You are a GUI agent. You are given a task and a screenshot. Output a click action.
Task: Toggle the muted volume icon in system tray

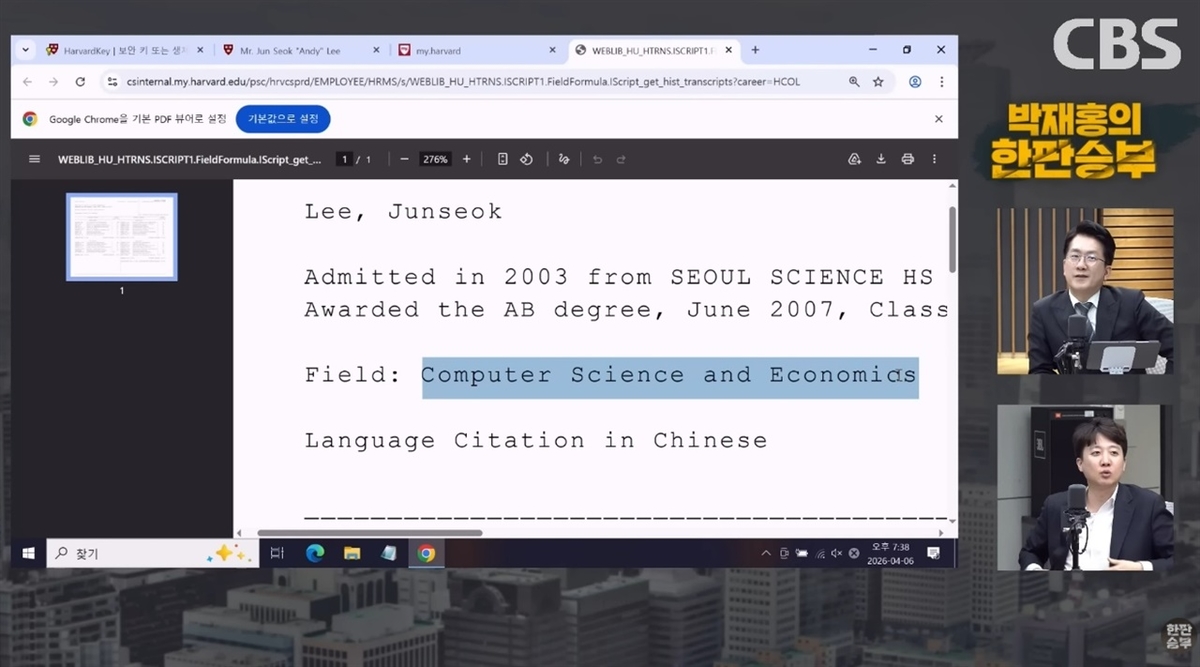pos(837,553)
